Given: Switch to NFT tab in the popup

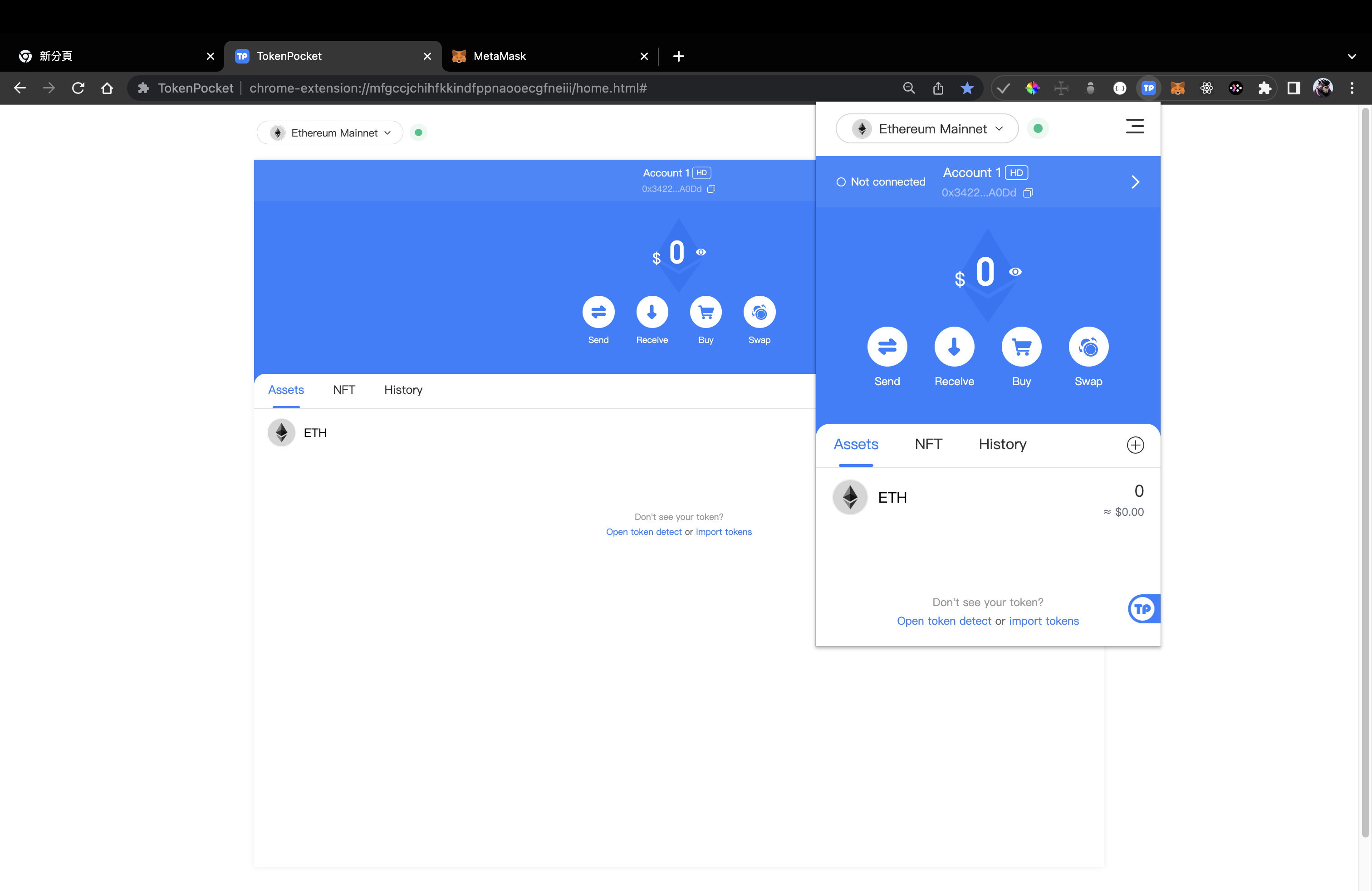Looking at the screenshot, I should pyautogui.click(x=928, y=444).
